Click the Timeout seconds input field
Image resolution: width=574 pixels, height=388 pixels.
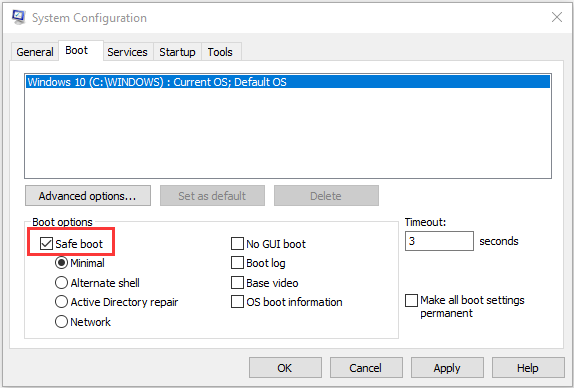click(x=439, y=241)
